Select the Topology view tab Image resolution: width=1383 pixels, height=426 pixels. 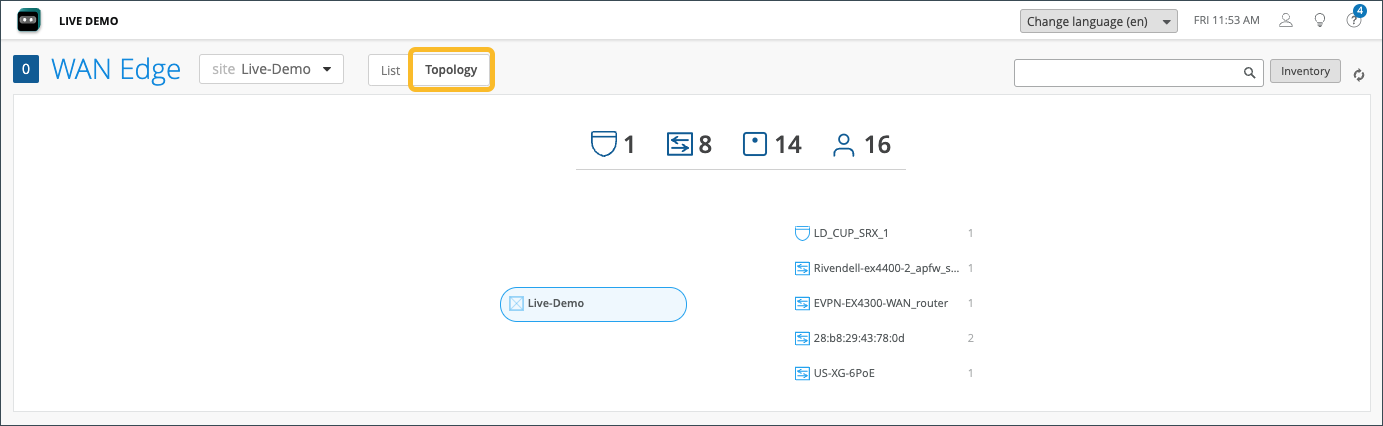(451, 70)
